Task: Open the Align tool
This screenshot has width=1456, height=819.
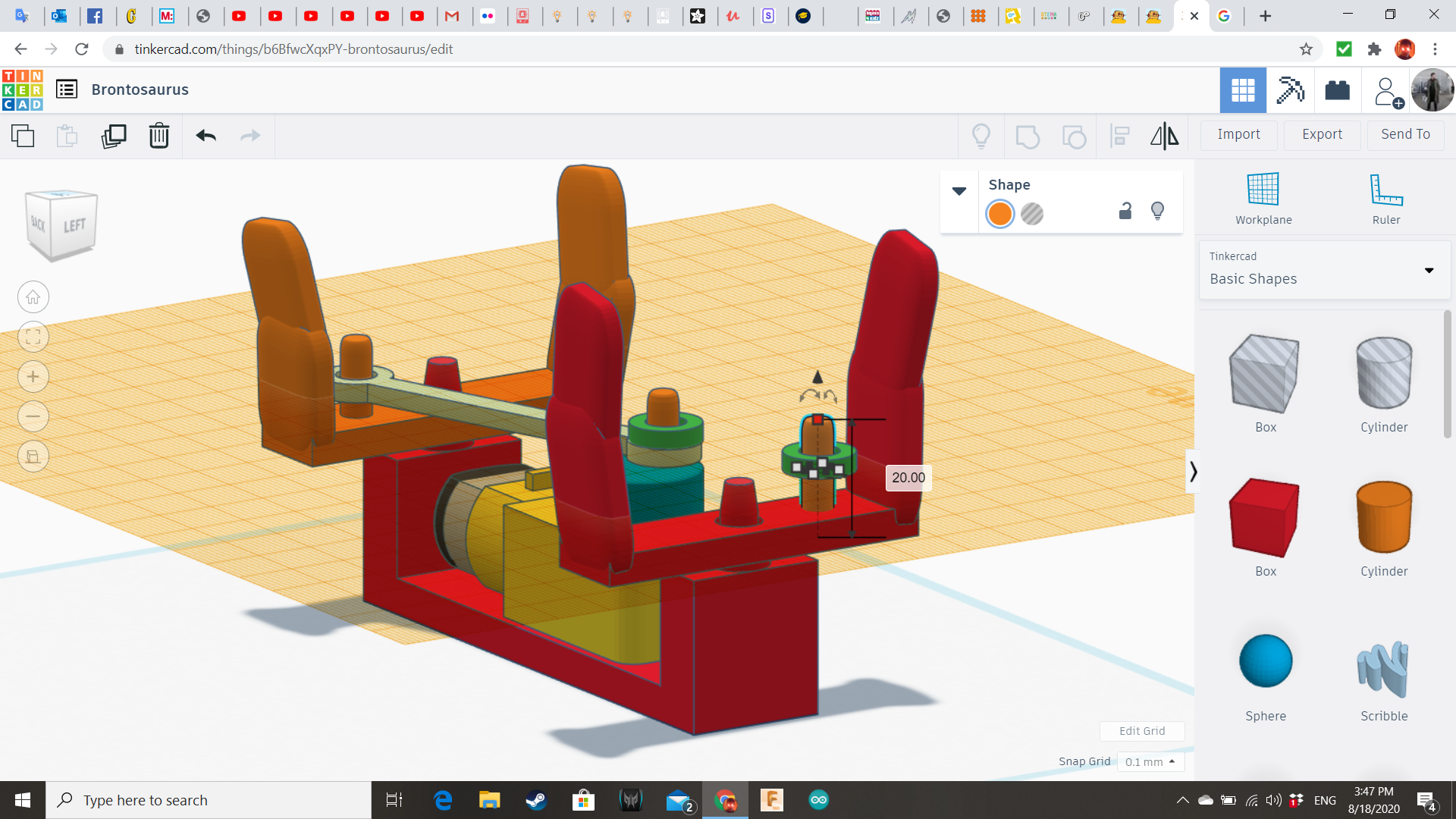Action: pos(1120,136)
